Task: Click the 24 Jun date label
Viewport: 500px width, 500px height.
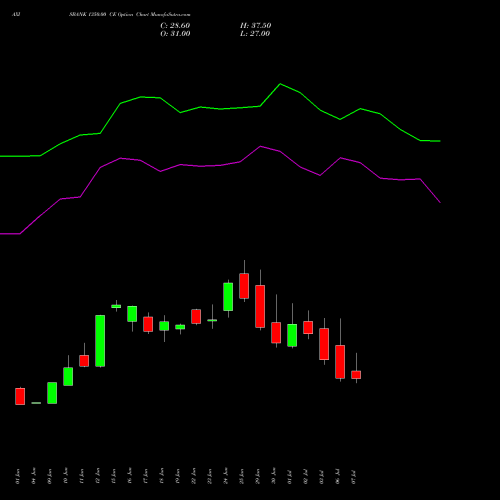Action: click(x=226, y=476)
